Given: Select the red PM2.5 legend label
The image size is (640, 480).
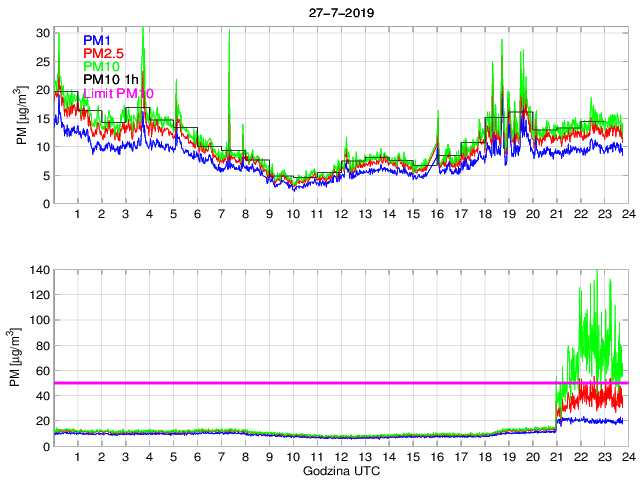Looking at the screenshot, I should coord(104,53).
